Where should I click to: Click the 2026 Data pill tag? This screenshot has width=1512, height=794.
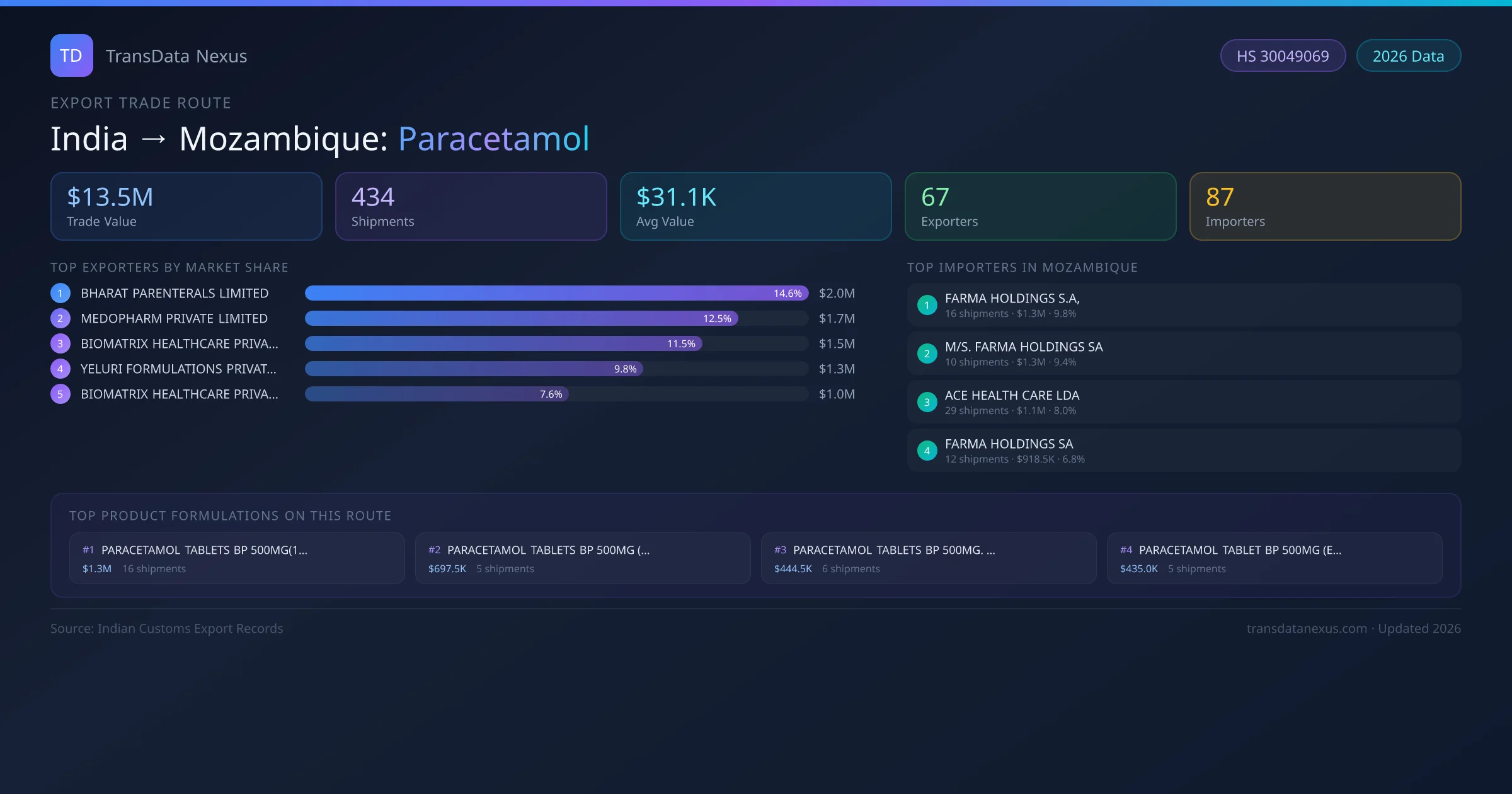1408,56
